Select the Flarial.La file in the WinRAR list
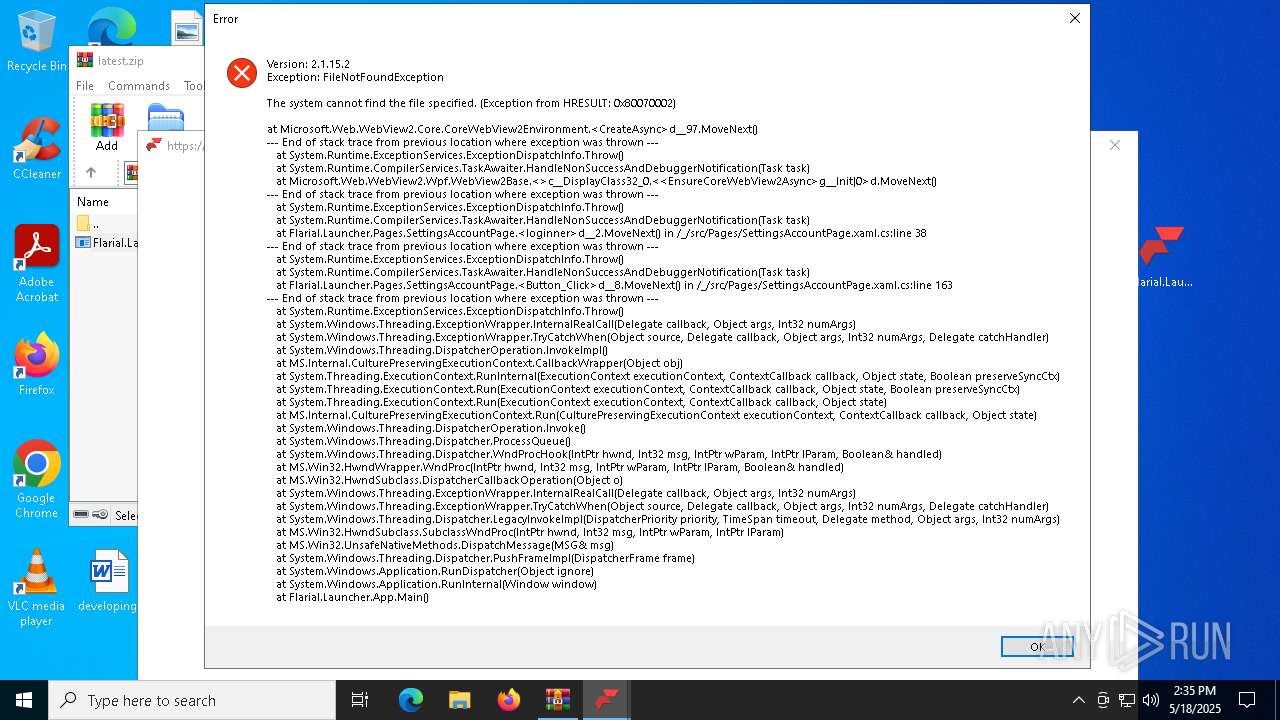The image size is (1280, 720). (x=105, y=242)
